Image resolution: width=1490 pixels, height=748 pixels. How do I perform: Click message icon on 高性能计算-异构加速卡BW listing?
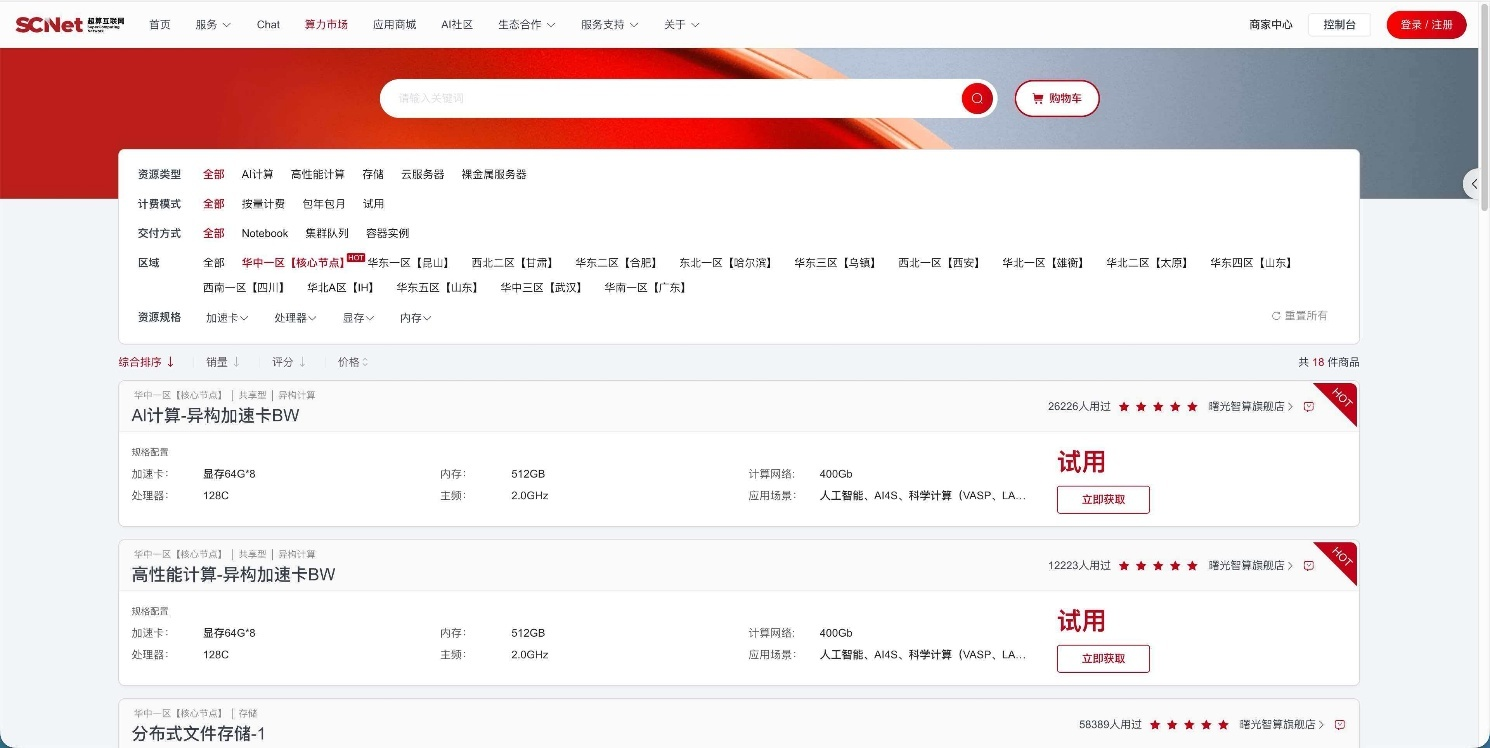click(1309, 566)
